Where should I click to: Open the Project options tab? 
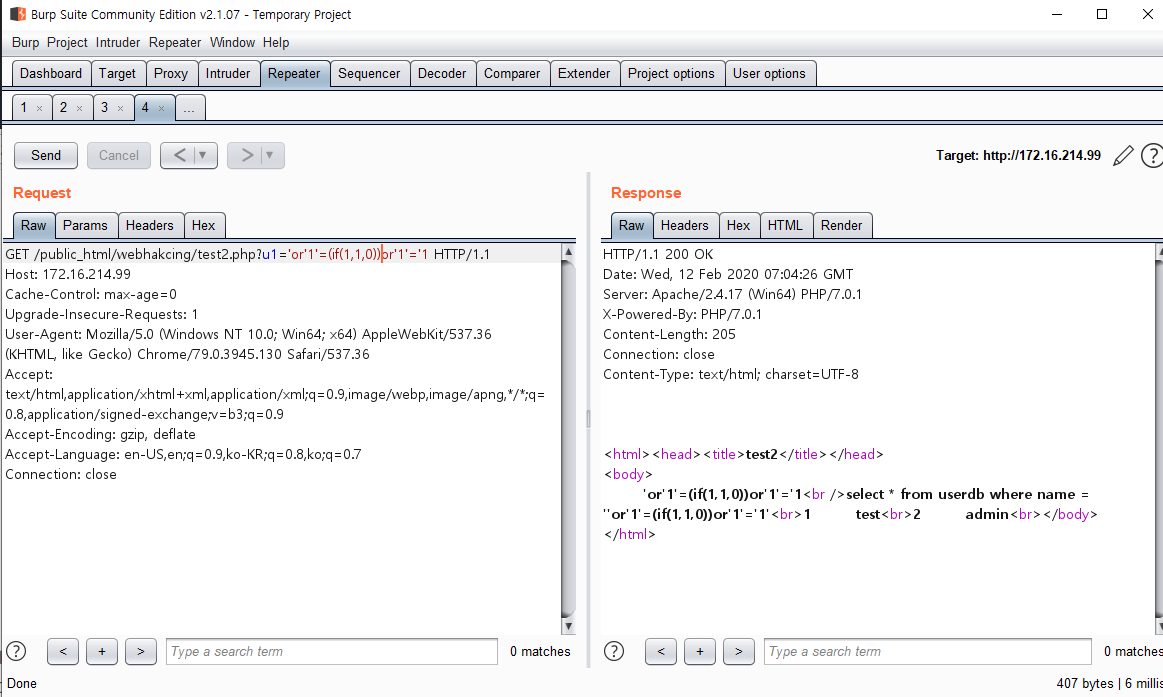point(671,73)
